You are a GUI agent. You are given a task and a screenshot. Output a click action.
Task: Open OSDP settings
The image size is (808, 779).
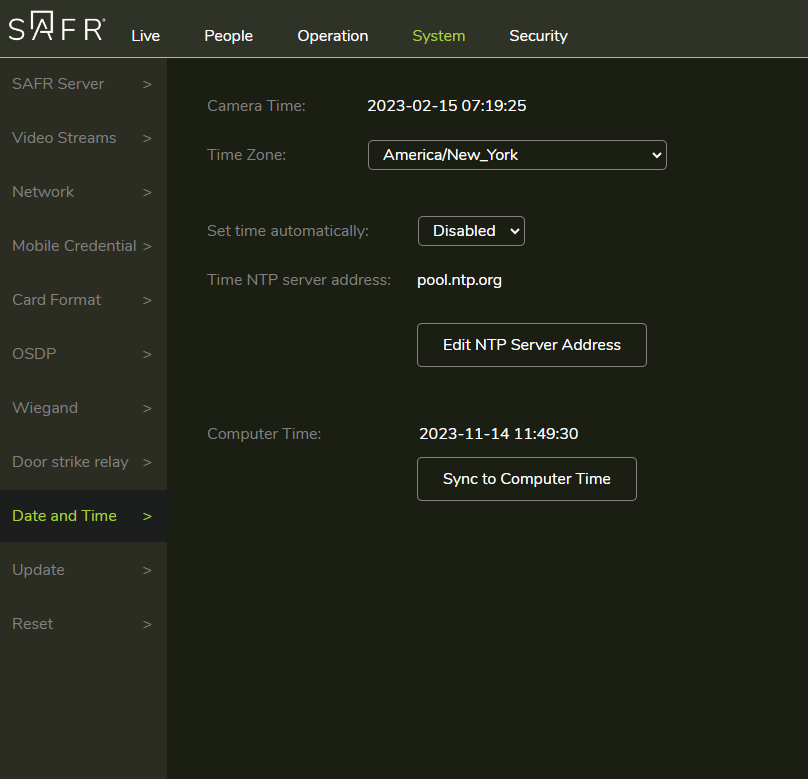(x=32, y=354)
